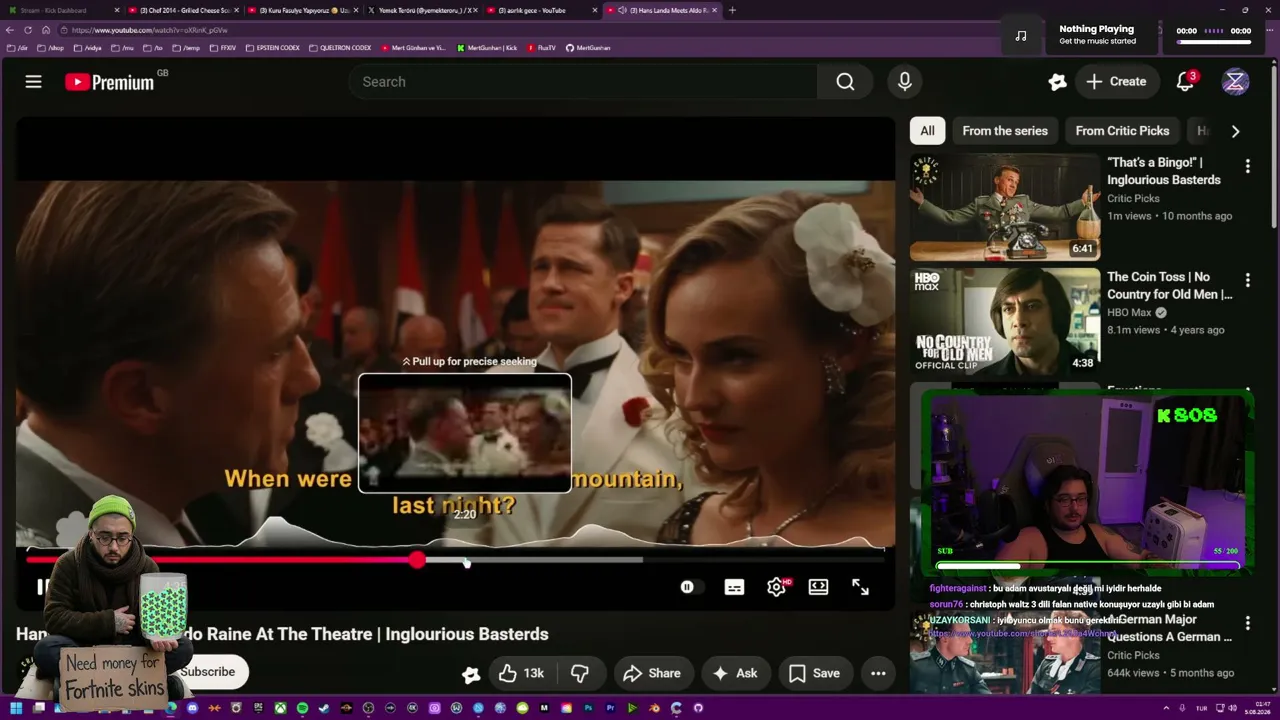The height and width of the screenshot is (720, 1280).
Task: Select the From the series chip
Action: pyautogui.click(x=1005, y=131)
